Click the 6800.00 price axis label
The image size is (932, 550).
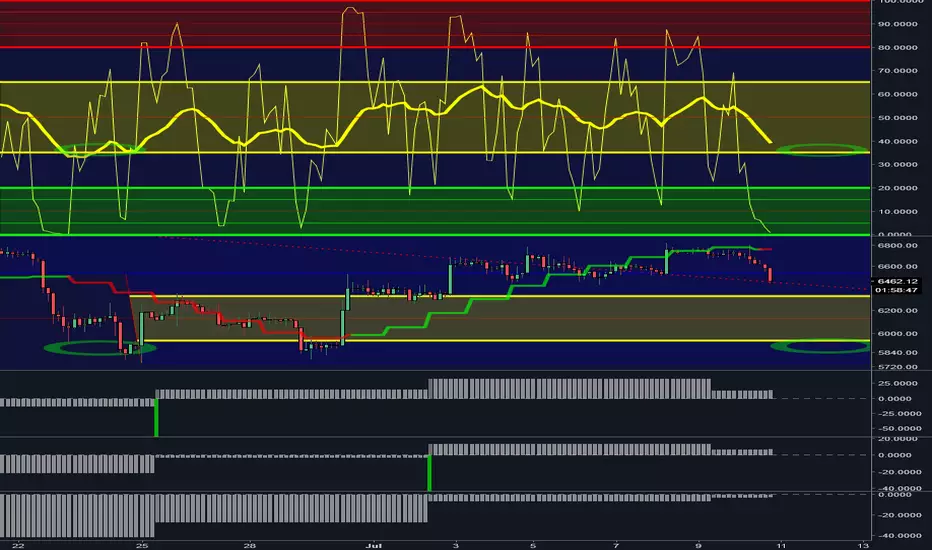(898, 246)
